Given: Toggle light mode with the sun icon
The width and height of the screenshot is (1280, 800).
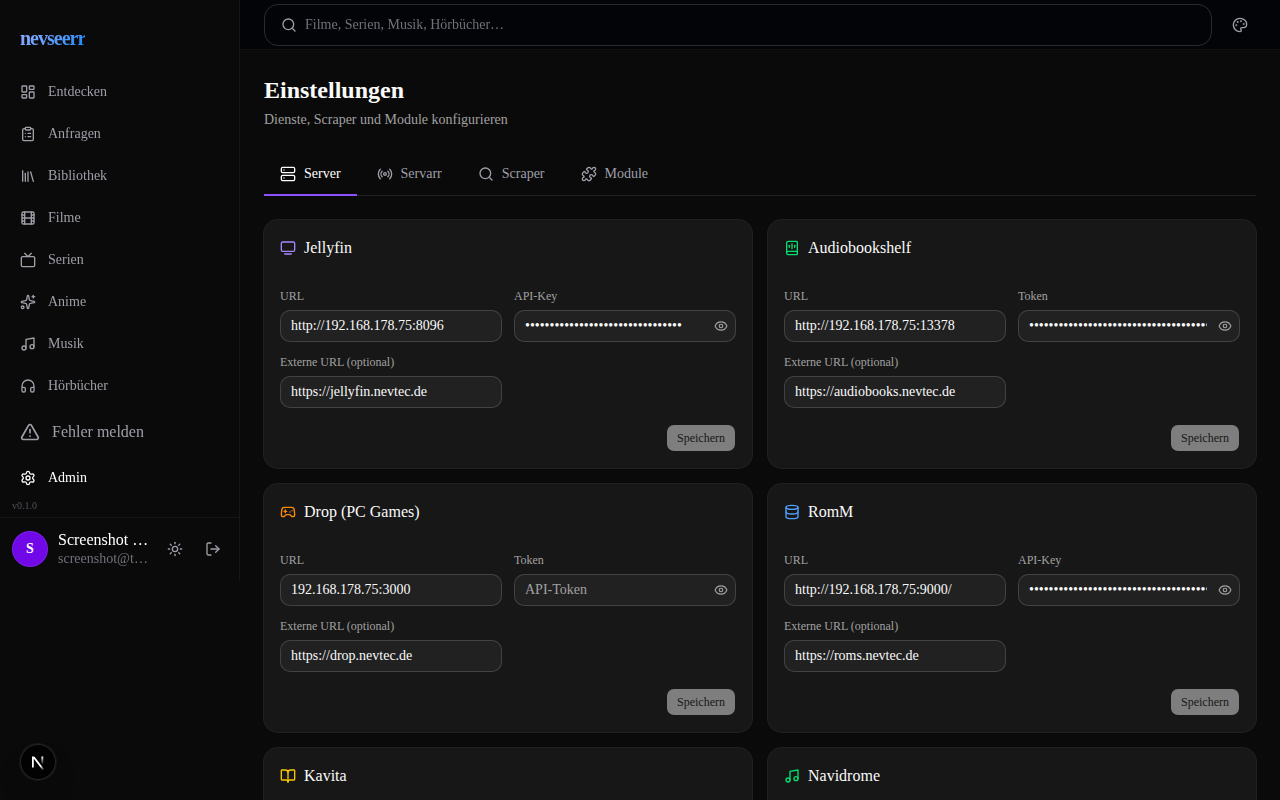Looking at the screenshot, I should click(x=175, y=549).
